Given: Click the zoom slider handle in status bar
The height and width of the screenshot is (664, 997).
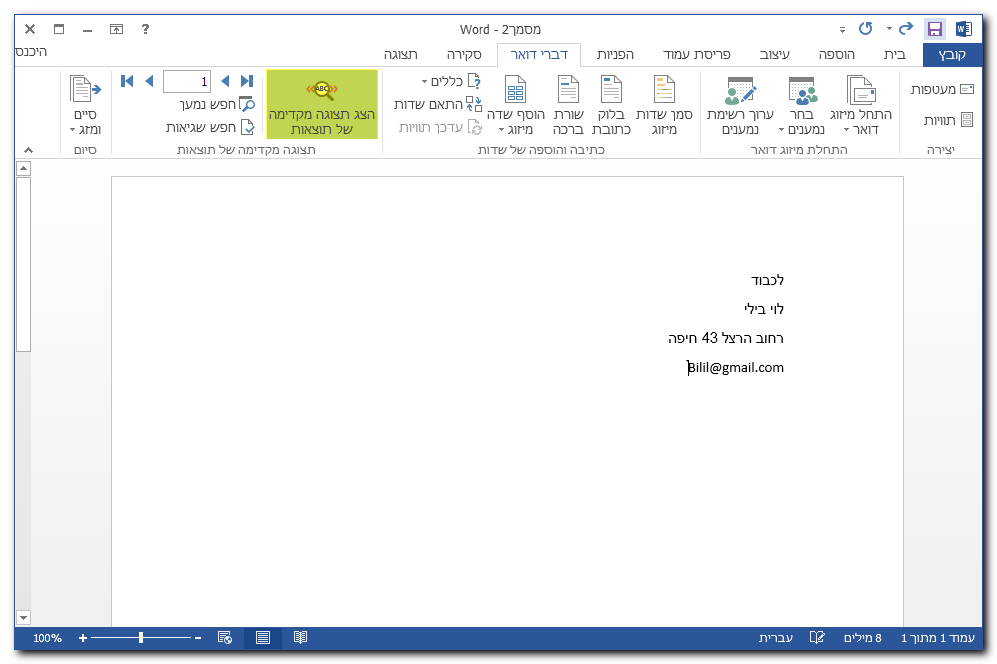Looking at the screenshot, I should point(141,637).
